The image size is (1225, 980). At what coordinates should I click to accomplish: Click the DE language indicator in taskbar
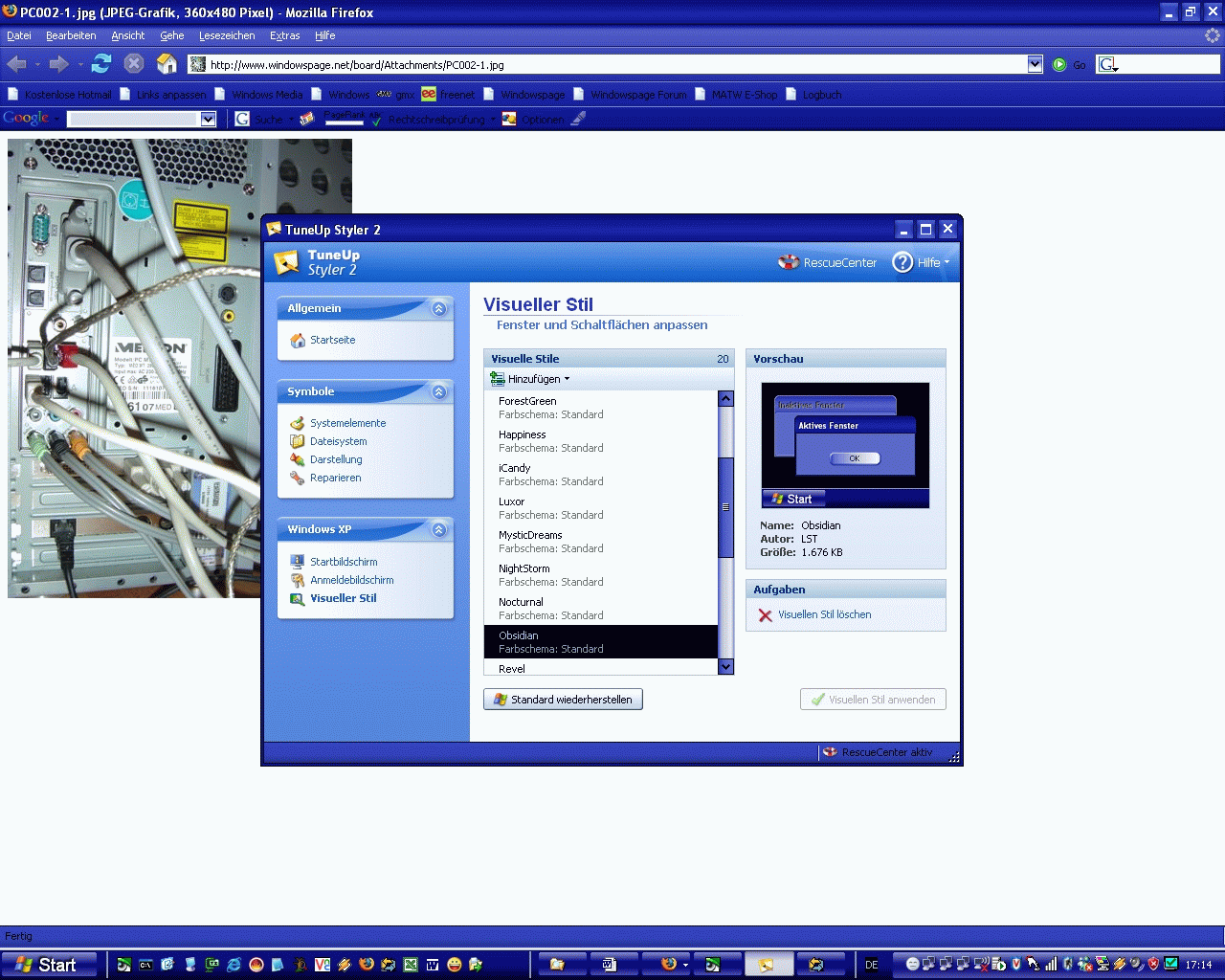(871, 965)
